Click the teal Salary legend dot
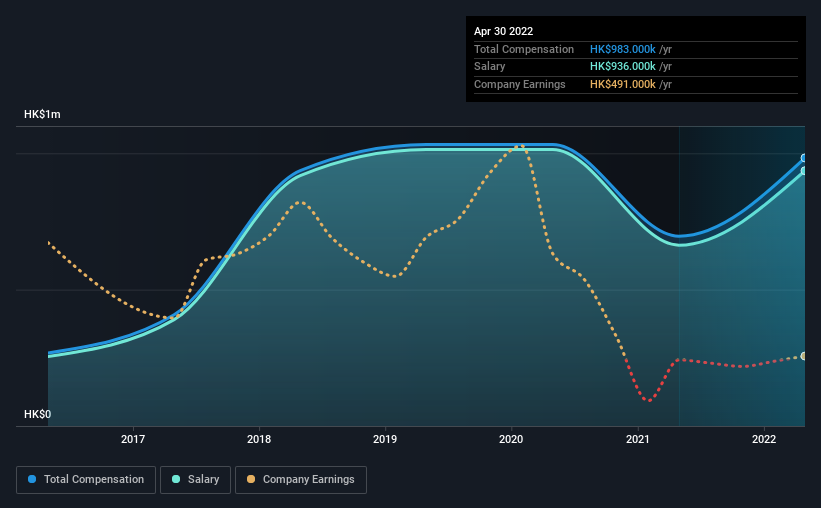Image resolution: width=821 pixels, height=508 pixels. (176, 479)
